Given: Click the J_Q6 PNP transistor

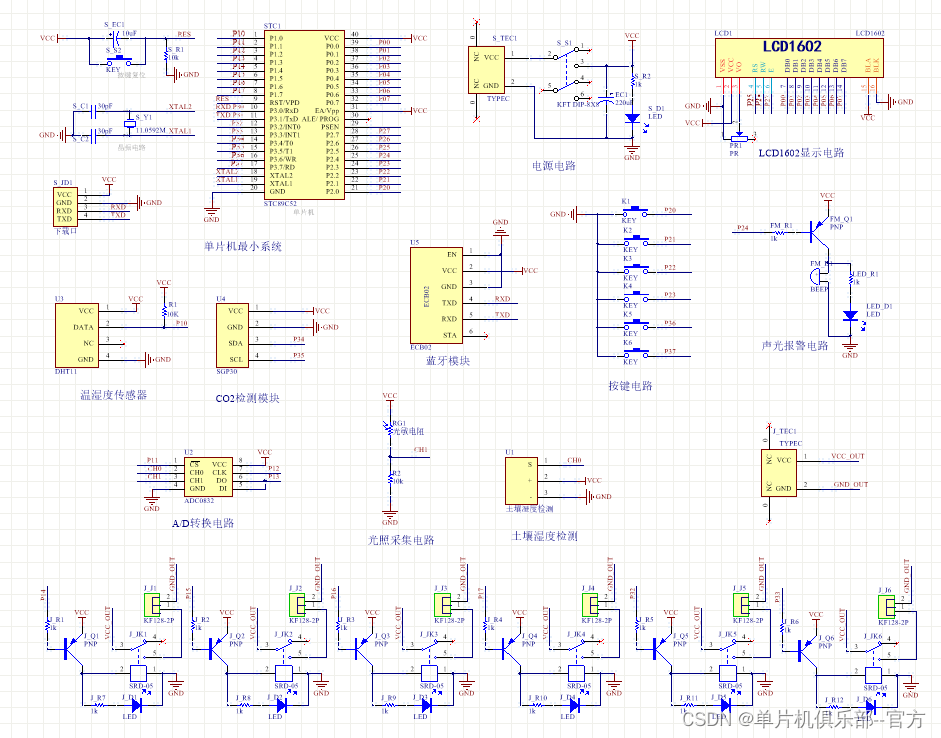Looking at the screenshot, I should coord(807,650).
